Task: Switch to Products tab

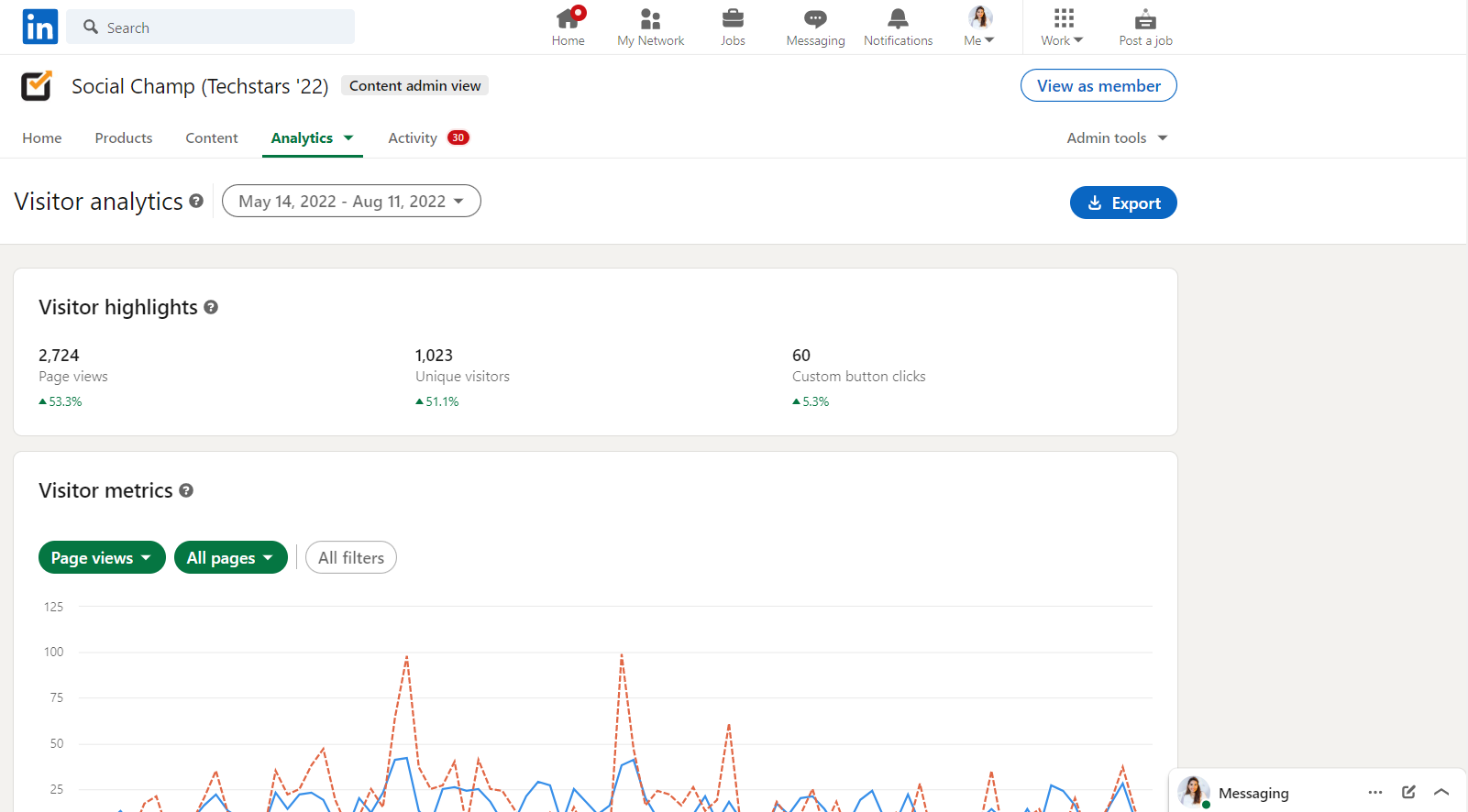Action: (x=124, y=137)
